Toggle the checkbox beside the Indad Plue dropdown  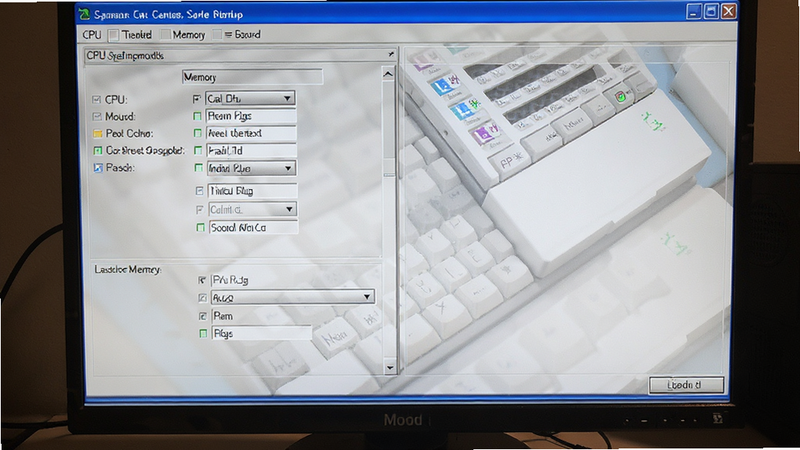click(198, 168)
